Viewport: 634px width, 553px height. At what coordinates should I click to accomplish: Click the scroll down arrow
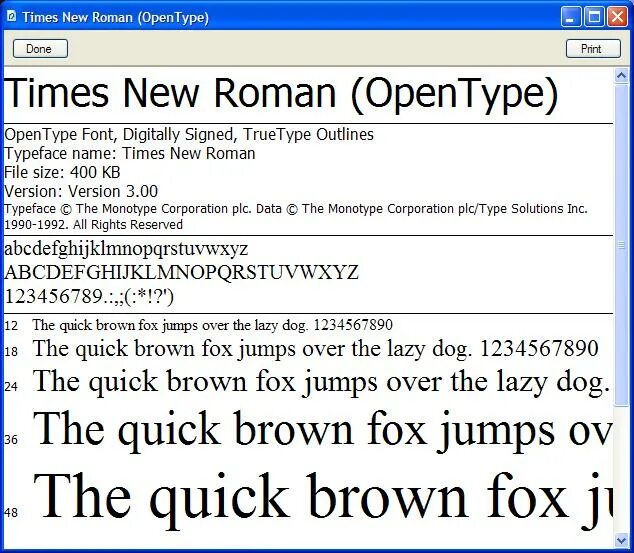tap(621, 539)
